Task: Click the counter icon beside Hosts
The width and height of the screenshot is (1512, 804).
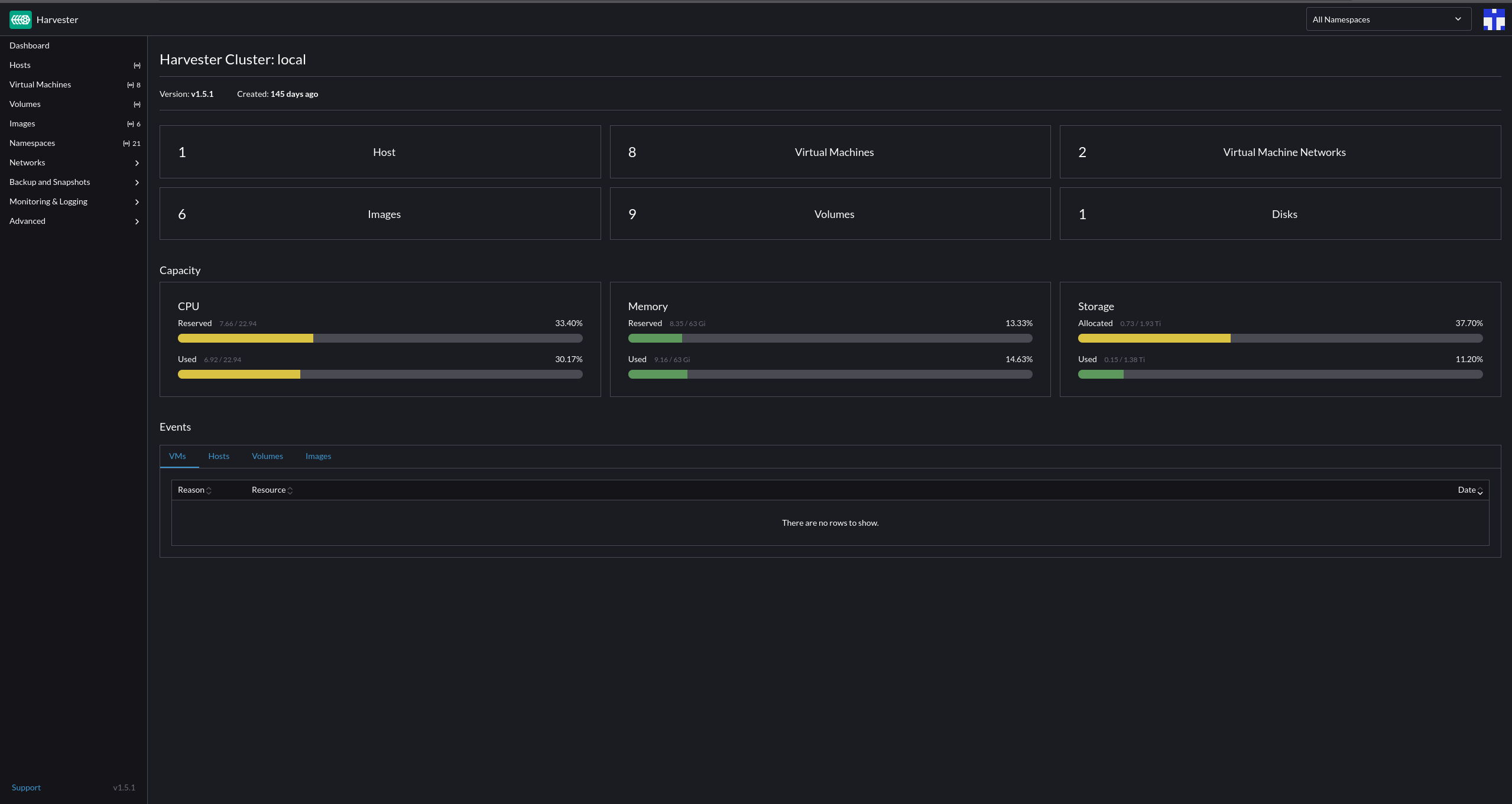Action: pyautogui.click(x=137, y=65)
